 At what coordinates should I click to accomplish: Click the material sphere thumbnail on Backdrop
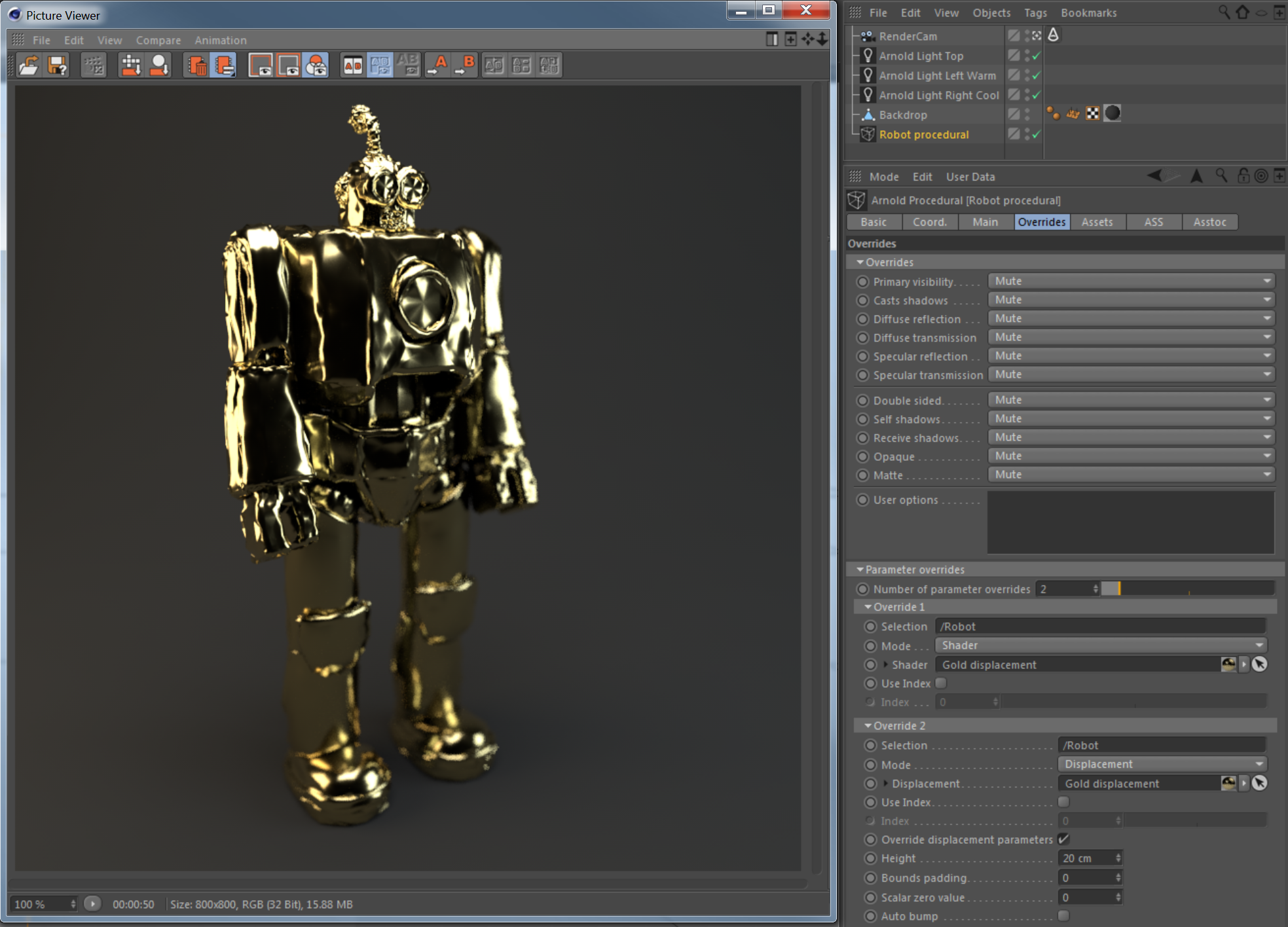pos(1111,113)
